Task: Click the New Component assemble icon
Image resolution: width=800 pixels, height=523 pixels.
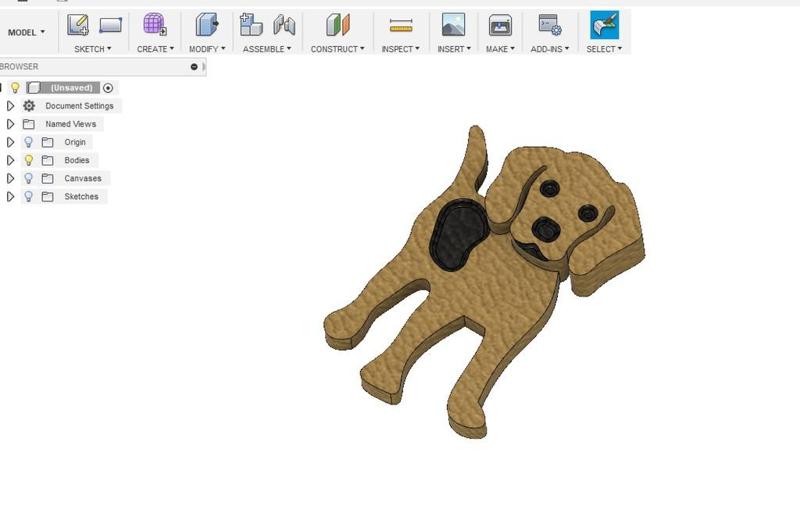Action: 251,24
